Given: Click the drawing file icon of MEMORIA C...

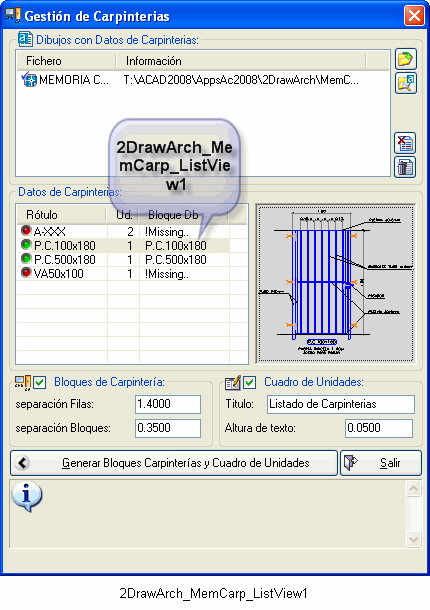Looking at the screenshot, I should tap(29, 79).
